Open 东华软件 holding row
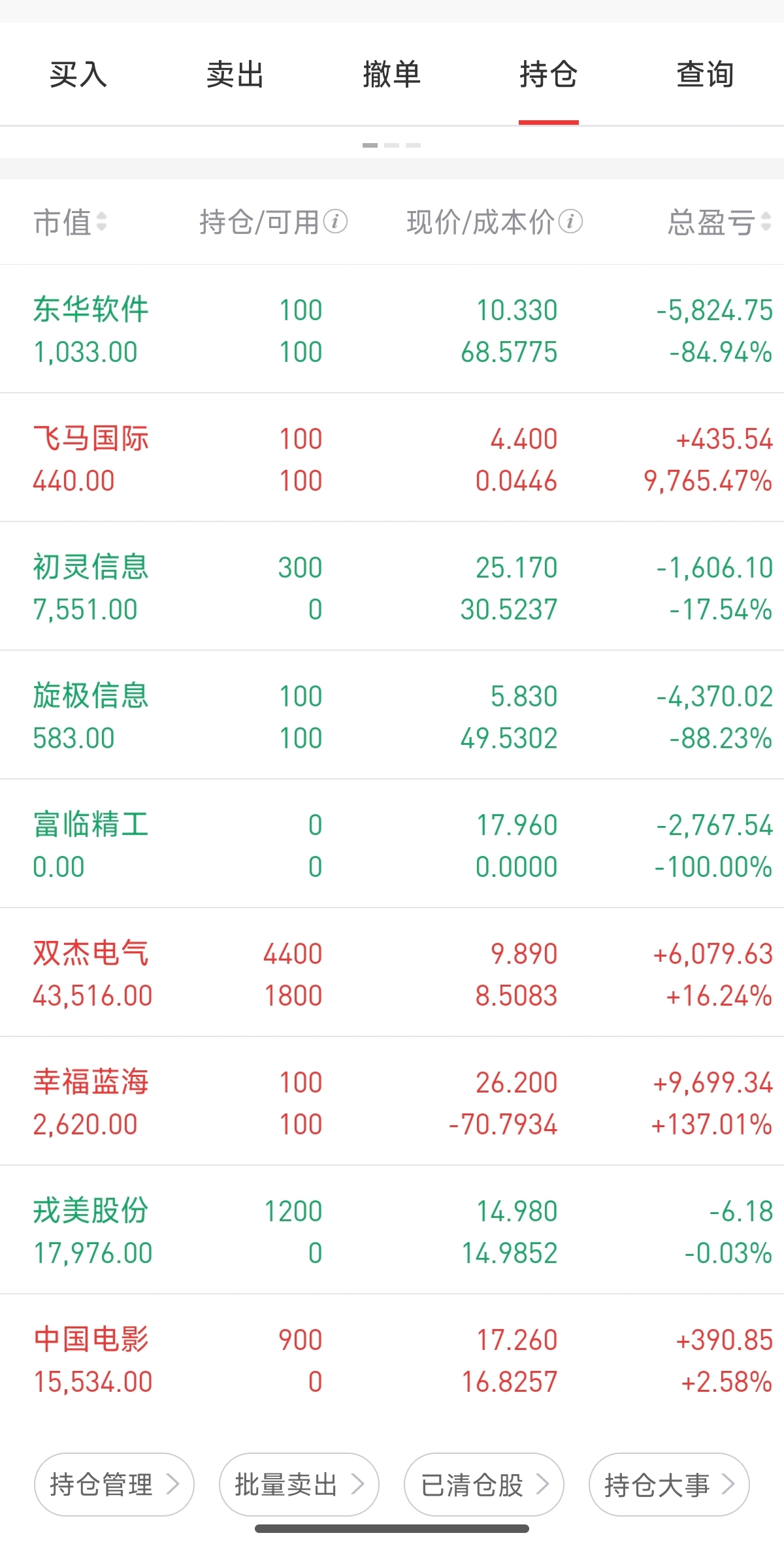 [392, 330]
